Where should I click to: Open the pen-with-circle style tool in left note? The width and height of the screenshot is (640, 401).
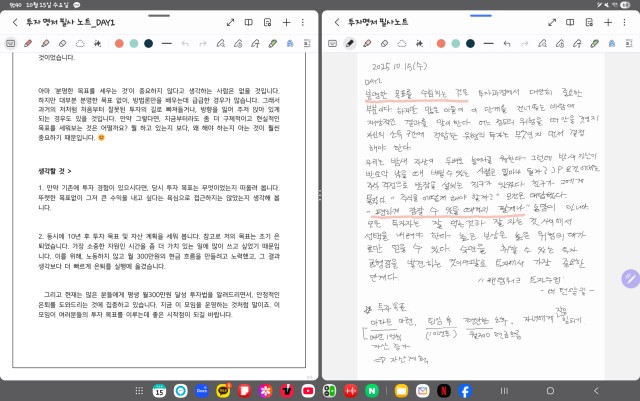pyautogui.click(x=238, y=43)
